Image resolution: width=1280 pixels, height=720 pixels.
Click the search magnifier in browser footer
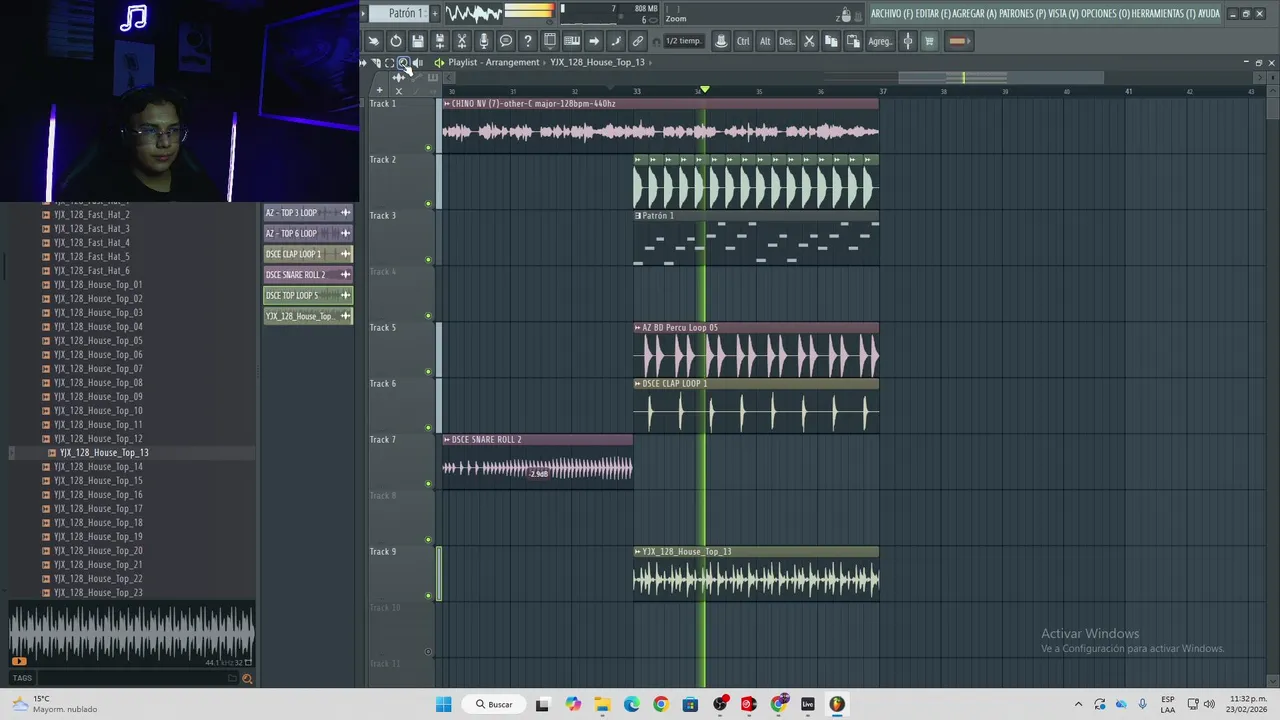(x=247, y=678)
